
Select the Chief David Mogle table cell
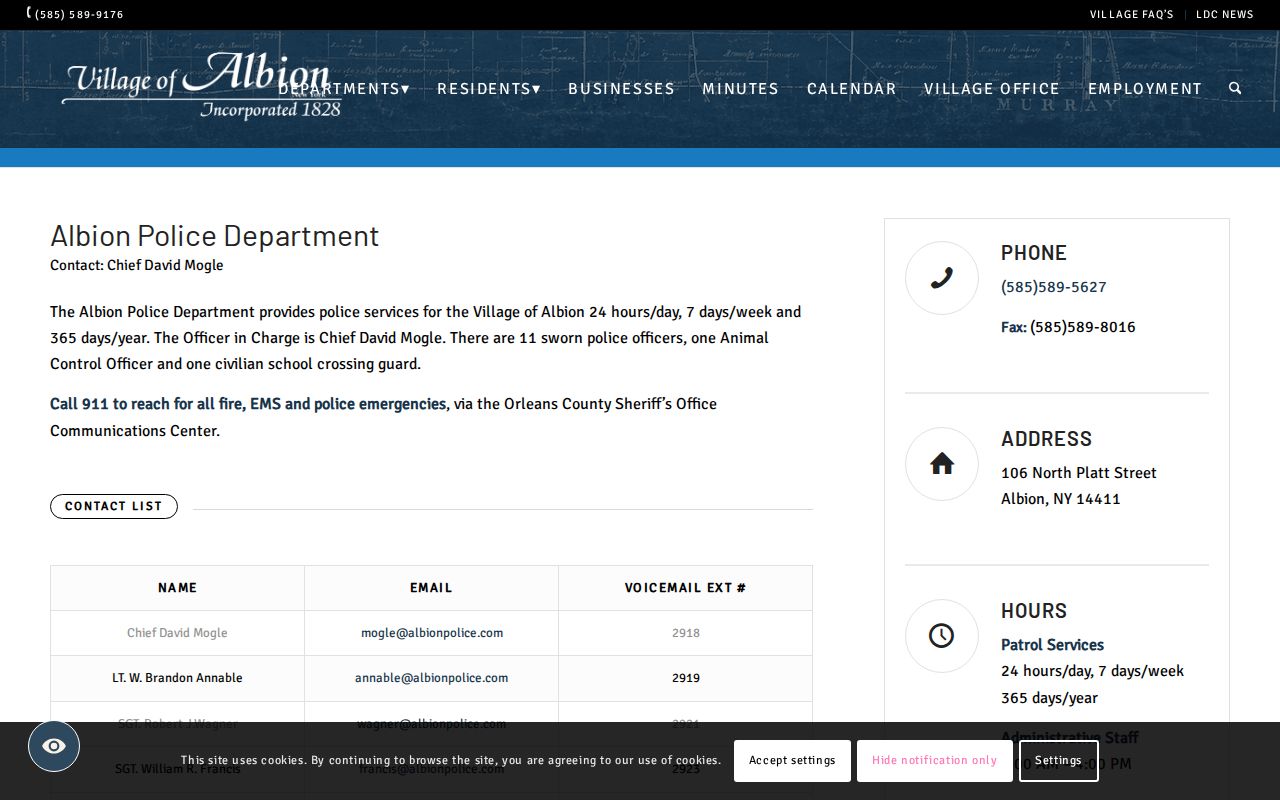[x=178, y=633]
